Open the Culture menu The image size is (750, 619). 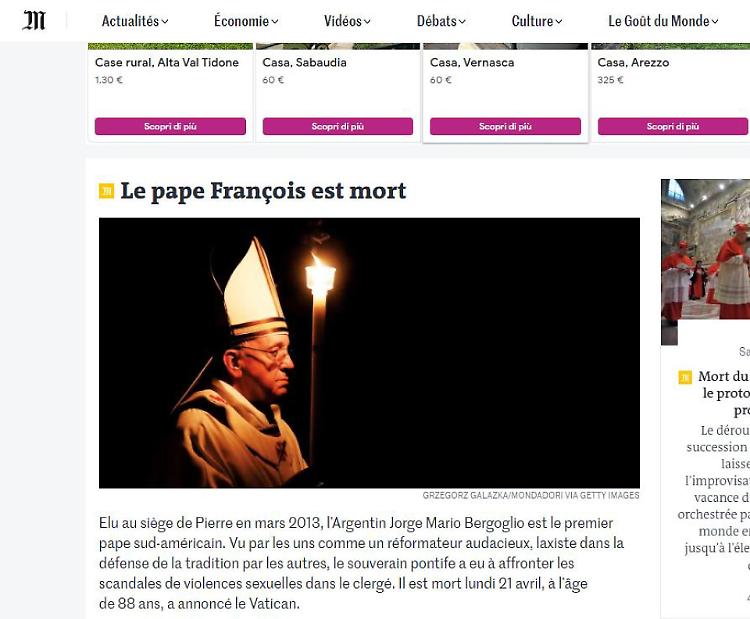pos(537,21)
